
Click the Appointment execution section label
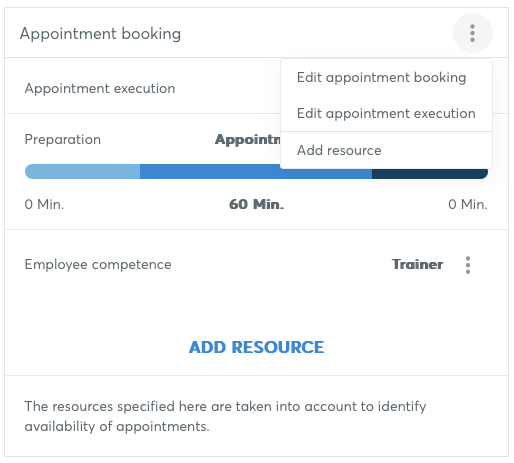coord(100,89)
